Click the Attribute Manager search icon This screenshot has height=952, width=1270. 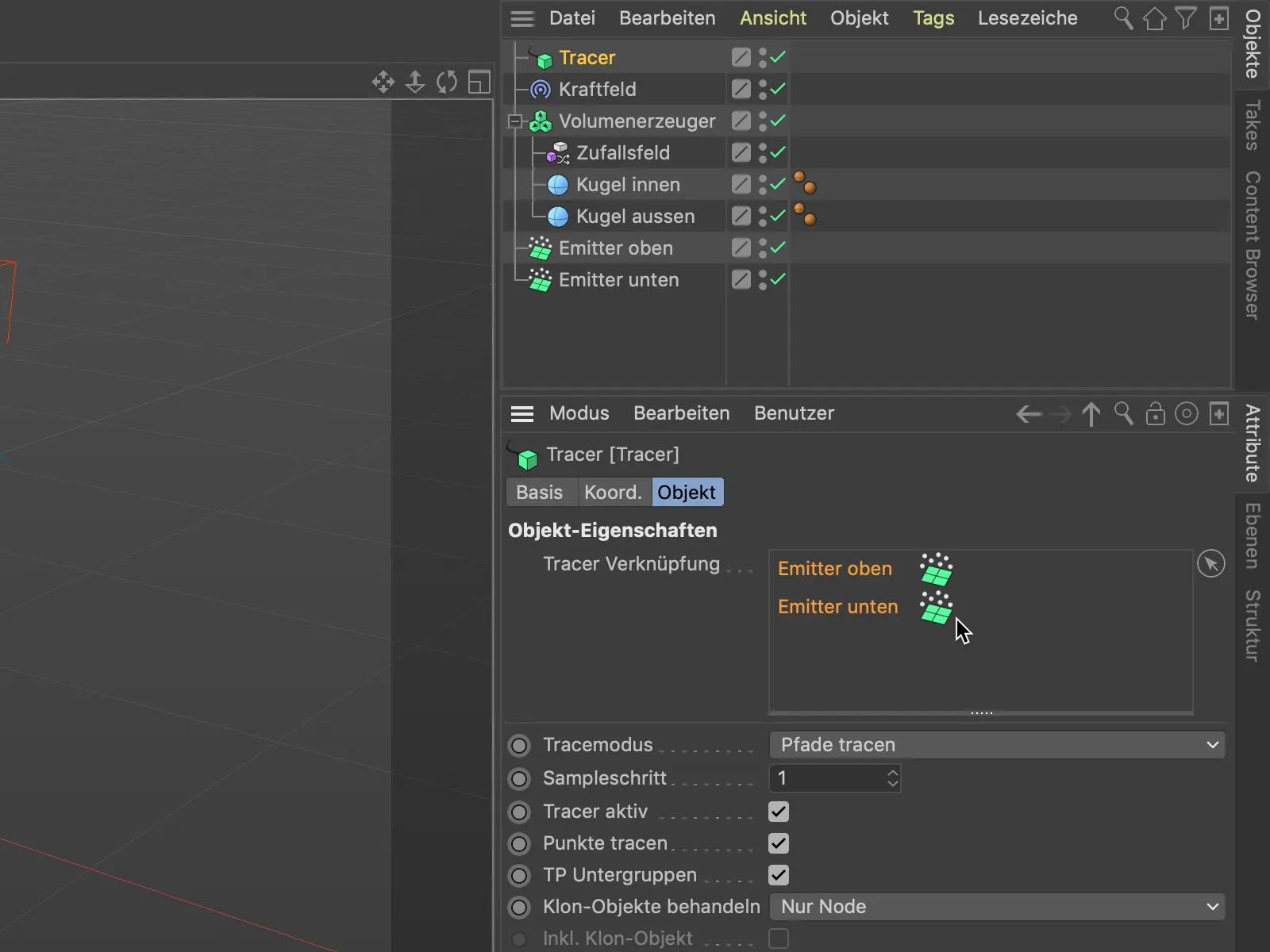tap(1123, 413)
